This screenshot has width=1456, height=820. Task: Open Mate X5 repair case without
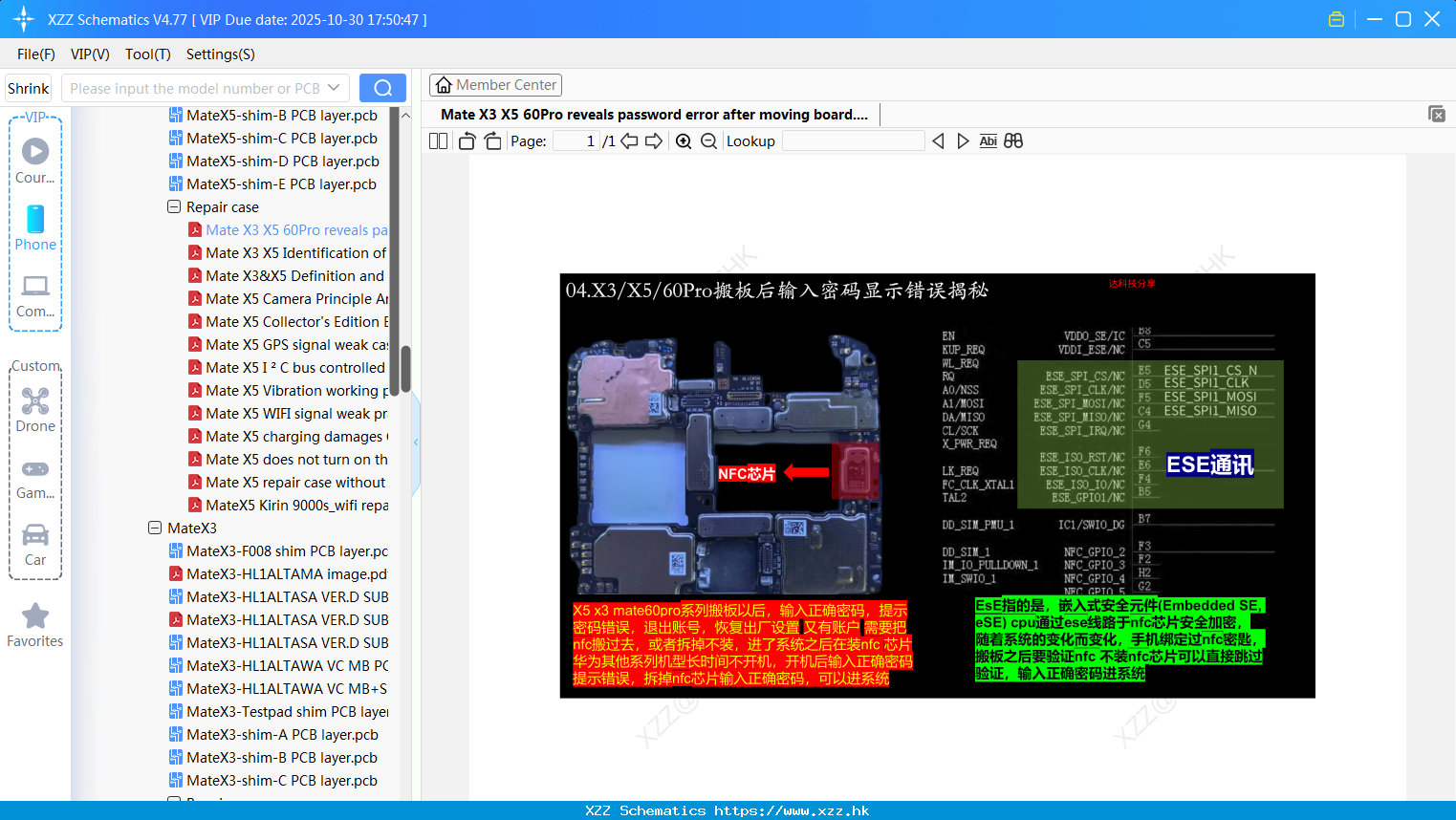(288, 482)
